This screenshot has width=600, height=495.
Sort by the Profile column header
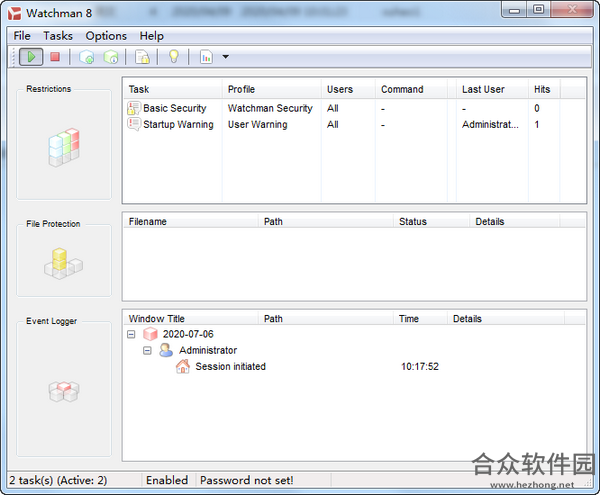coord(271,89)
